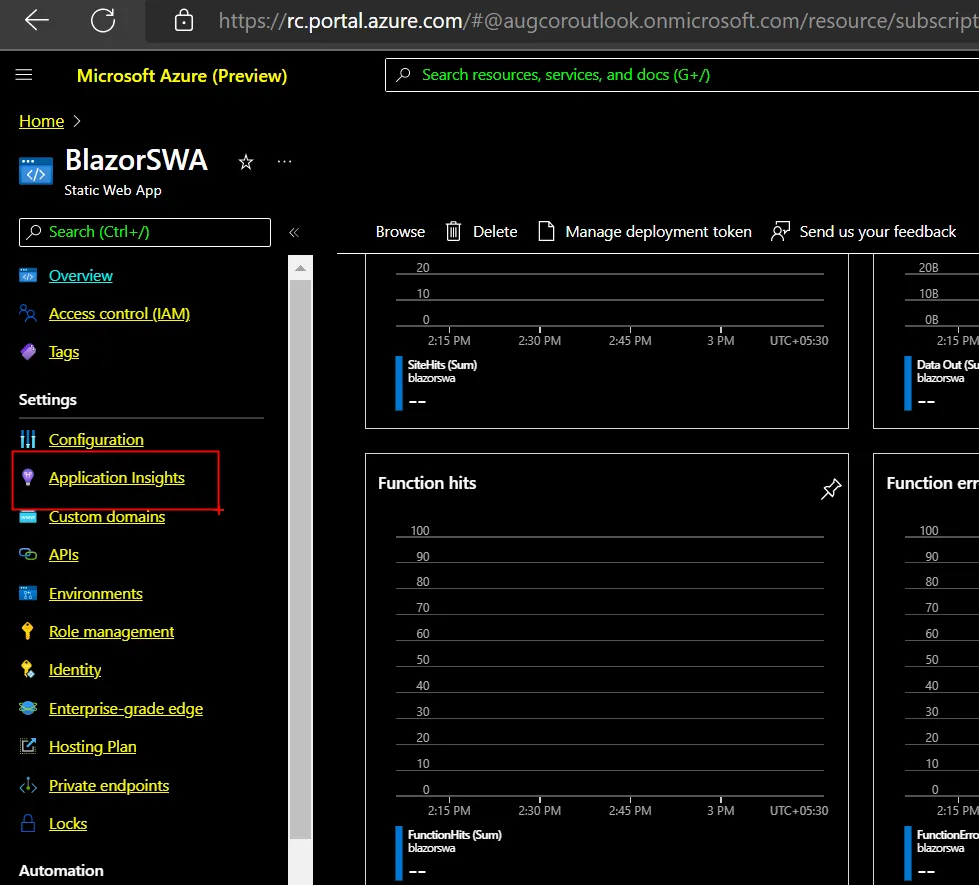Viewport: 979px width, 885px height.
Task: Open the Azure portal hamburger menu
Action: pyautogui.click(x=24, y=75)
